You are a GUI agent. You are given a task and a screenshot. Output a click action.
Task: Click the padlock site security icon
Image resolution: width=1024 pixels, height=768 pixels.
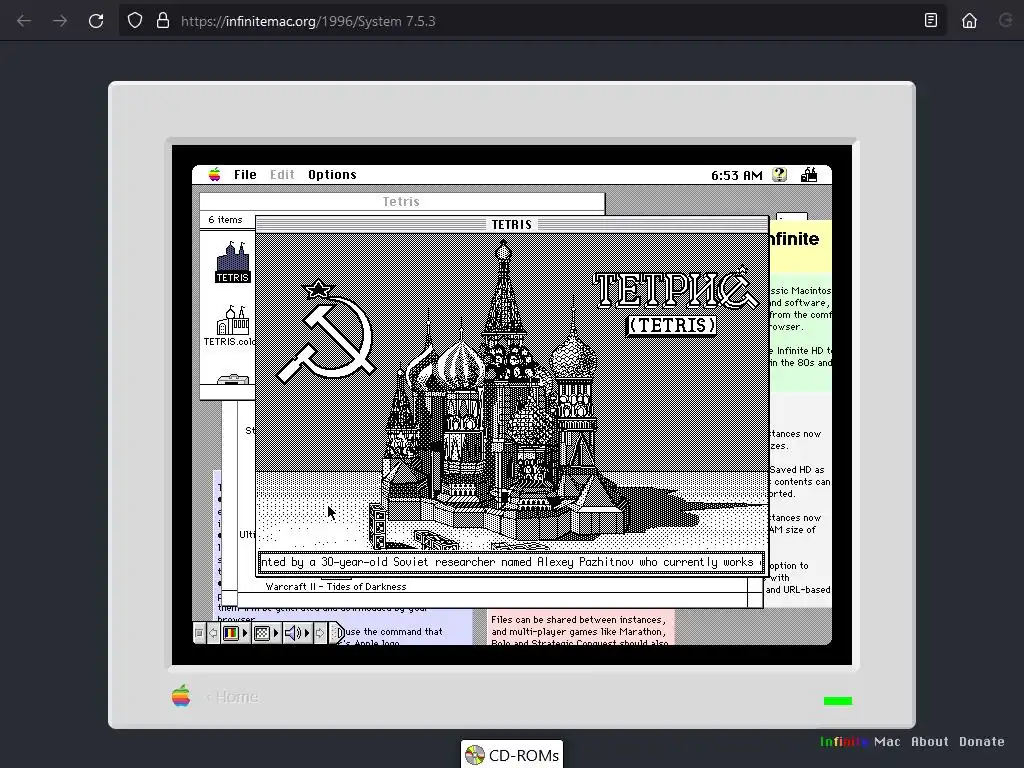click(163, 20)
